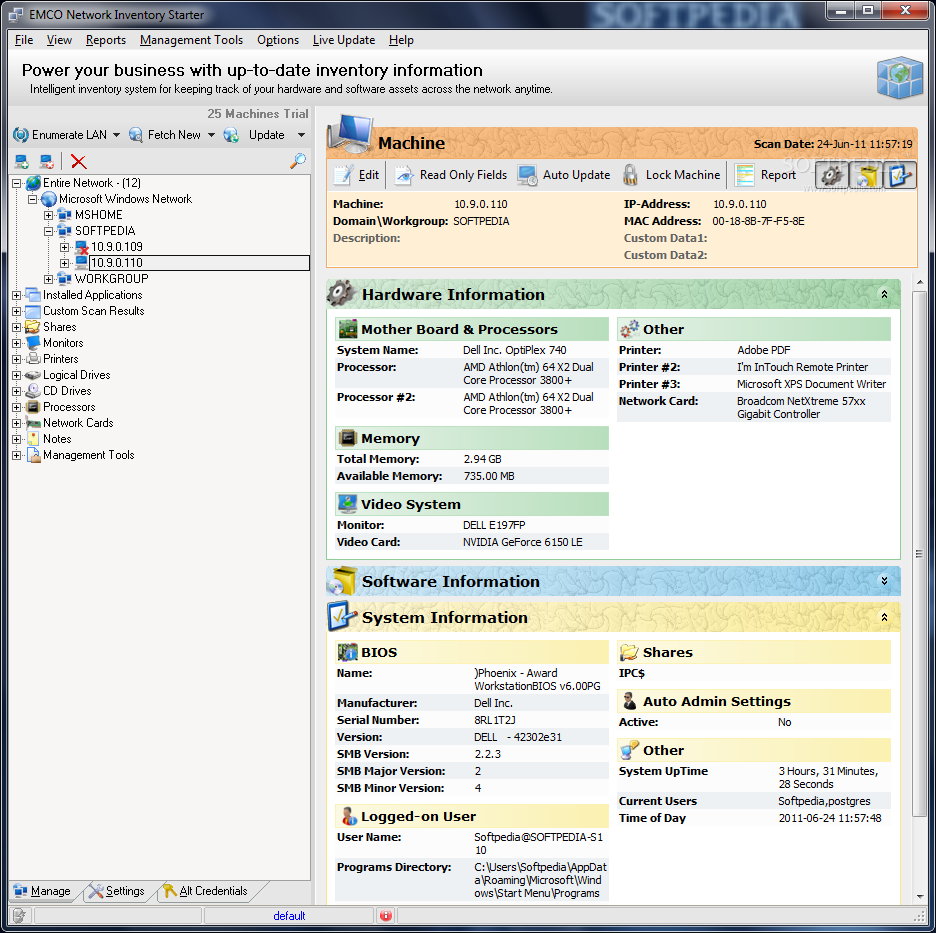Click the Printers icon in tree
This screenshot has width=936, height=933.
33,359
